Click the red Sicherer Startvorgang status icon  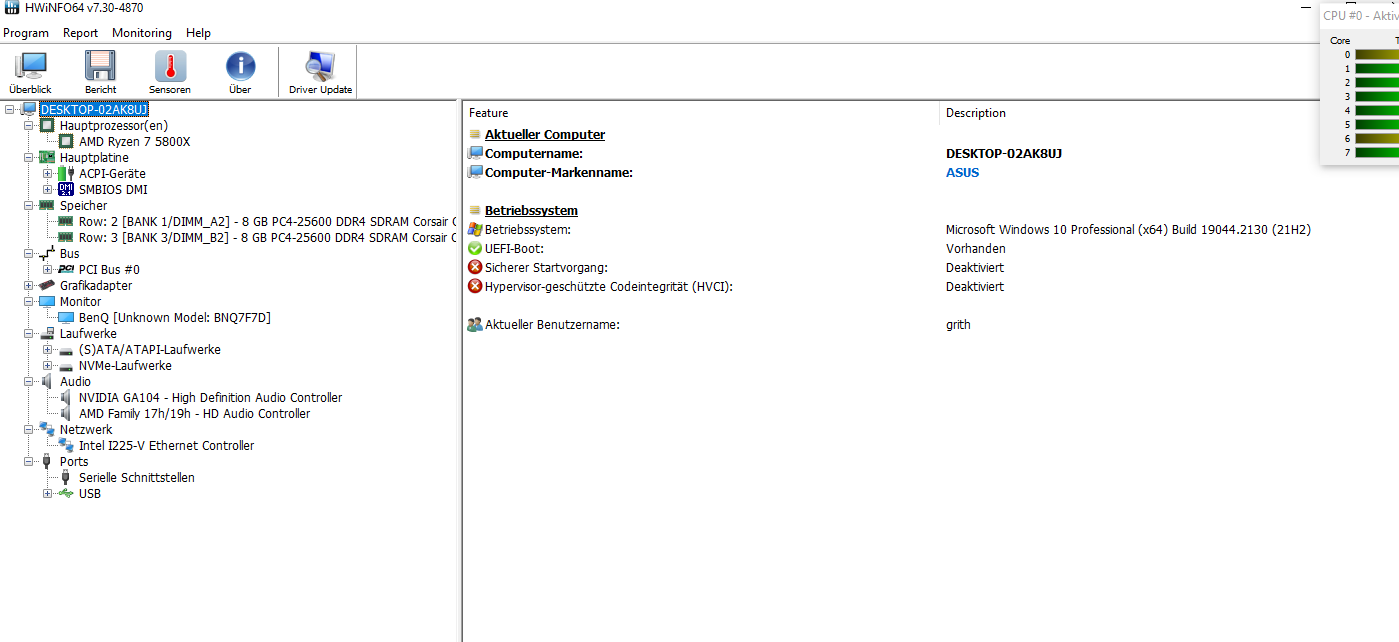[475, 267]
